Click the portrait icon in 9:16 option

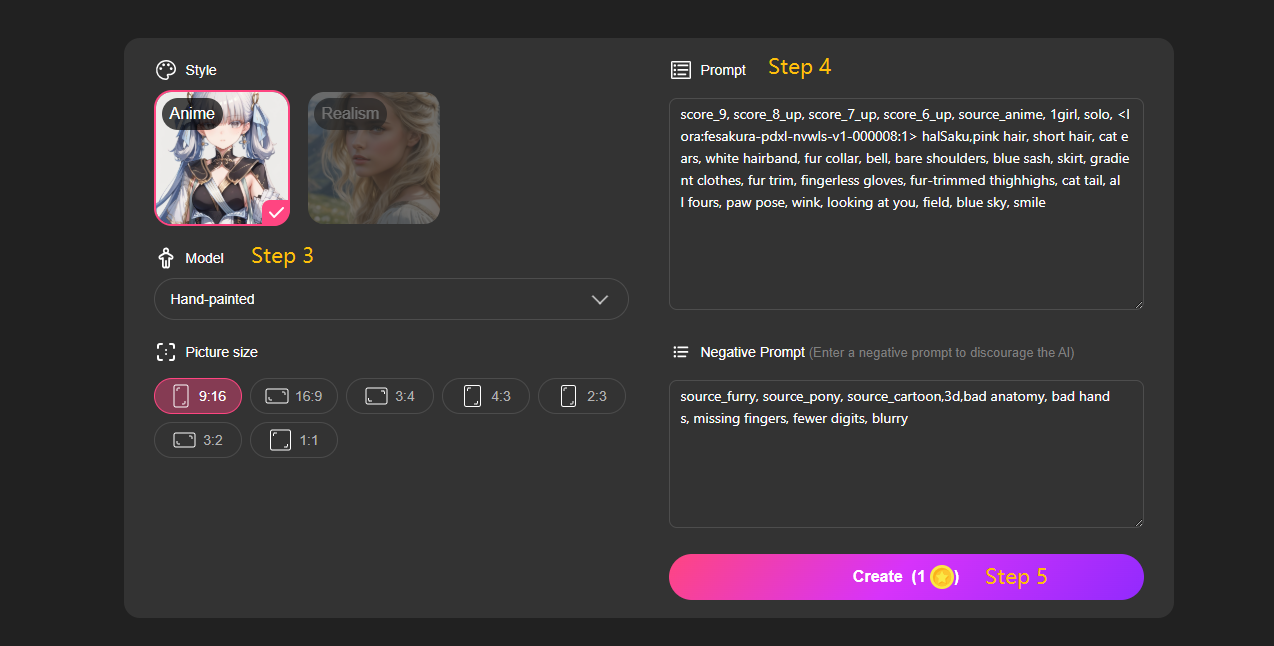coord(181,396)
